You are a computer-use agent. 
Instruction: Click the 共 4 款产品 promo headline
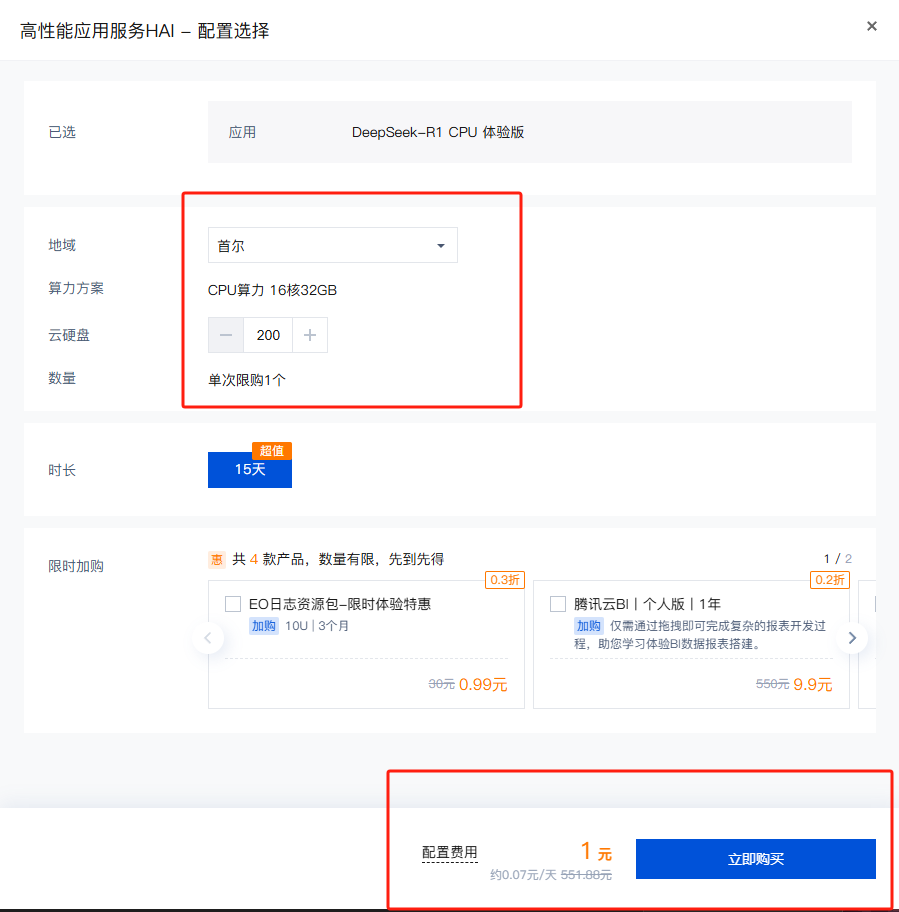[338, 560]
